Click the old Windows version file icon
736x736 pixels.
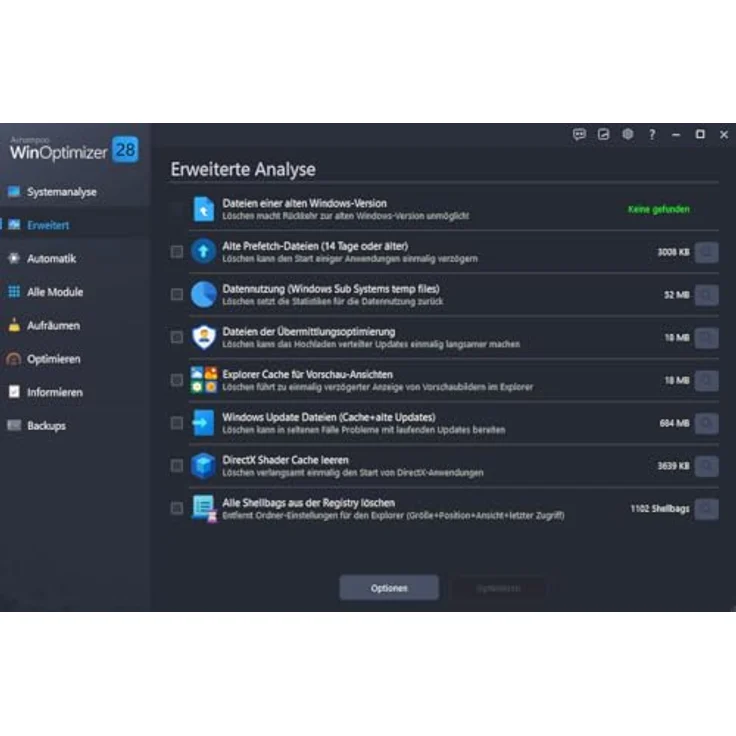[204, 209]
